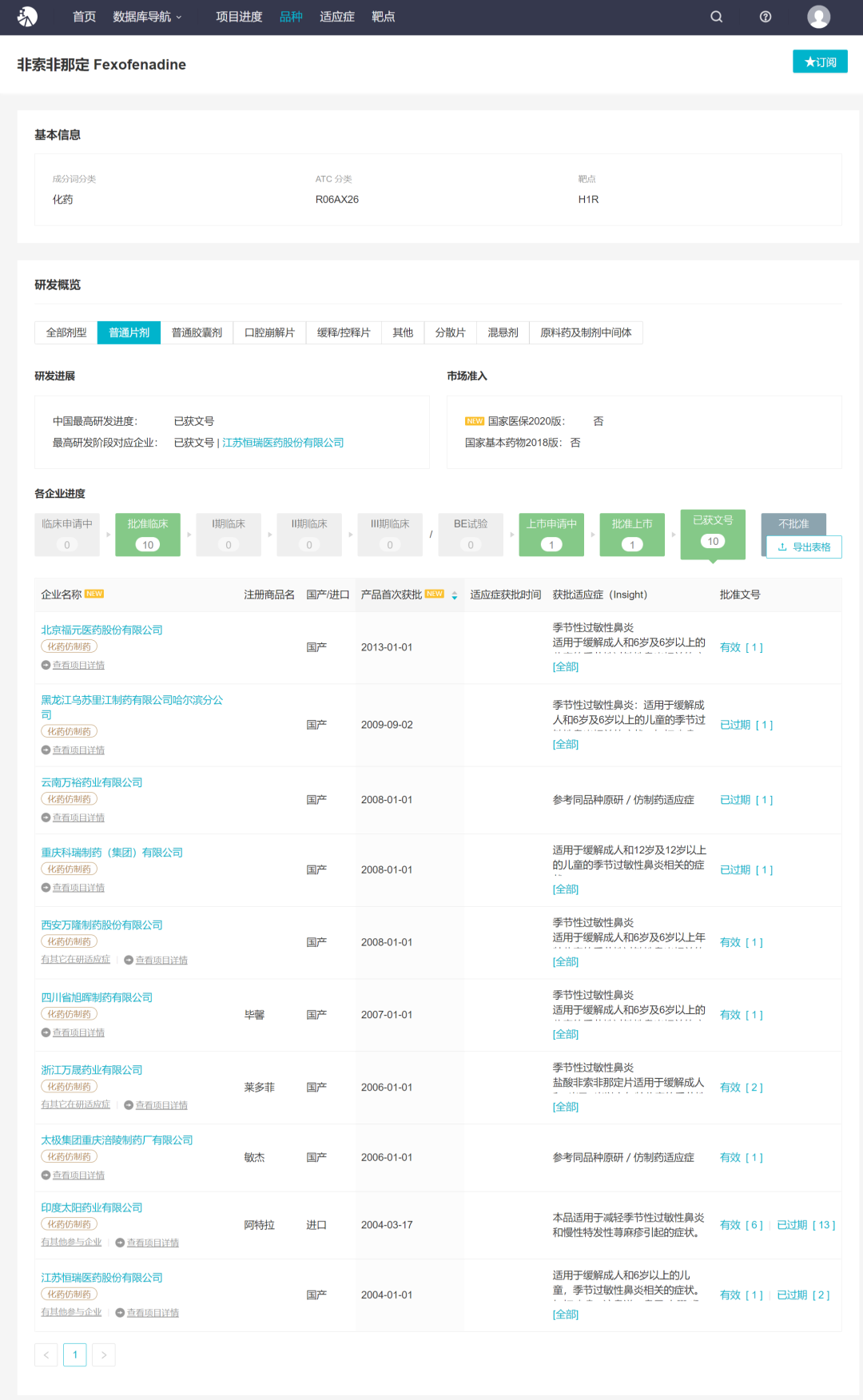Expand [全部] indication for 北京福元医药
The height and width of the screenshot is (1400, 863).
[x=566, y=667]
